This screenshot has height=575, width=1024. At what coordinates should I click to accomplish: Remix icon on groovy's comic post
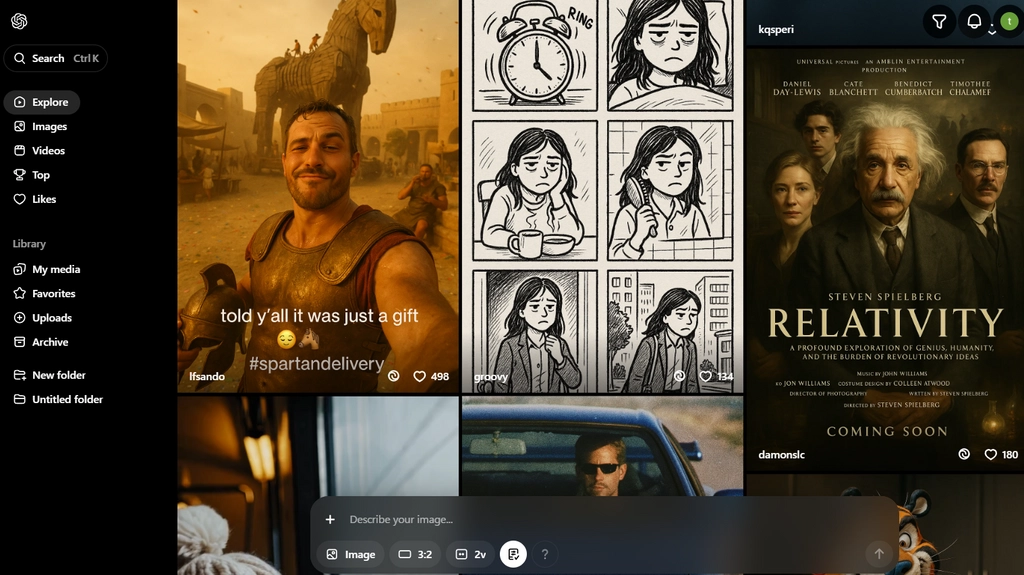coord(679,376)
